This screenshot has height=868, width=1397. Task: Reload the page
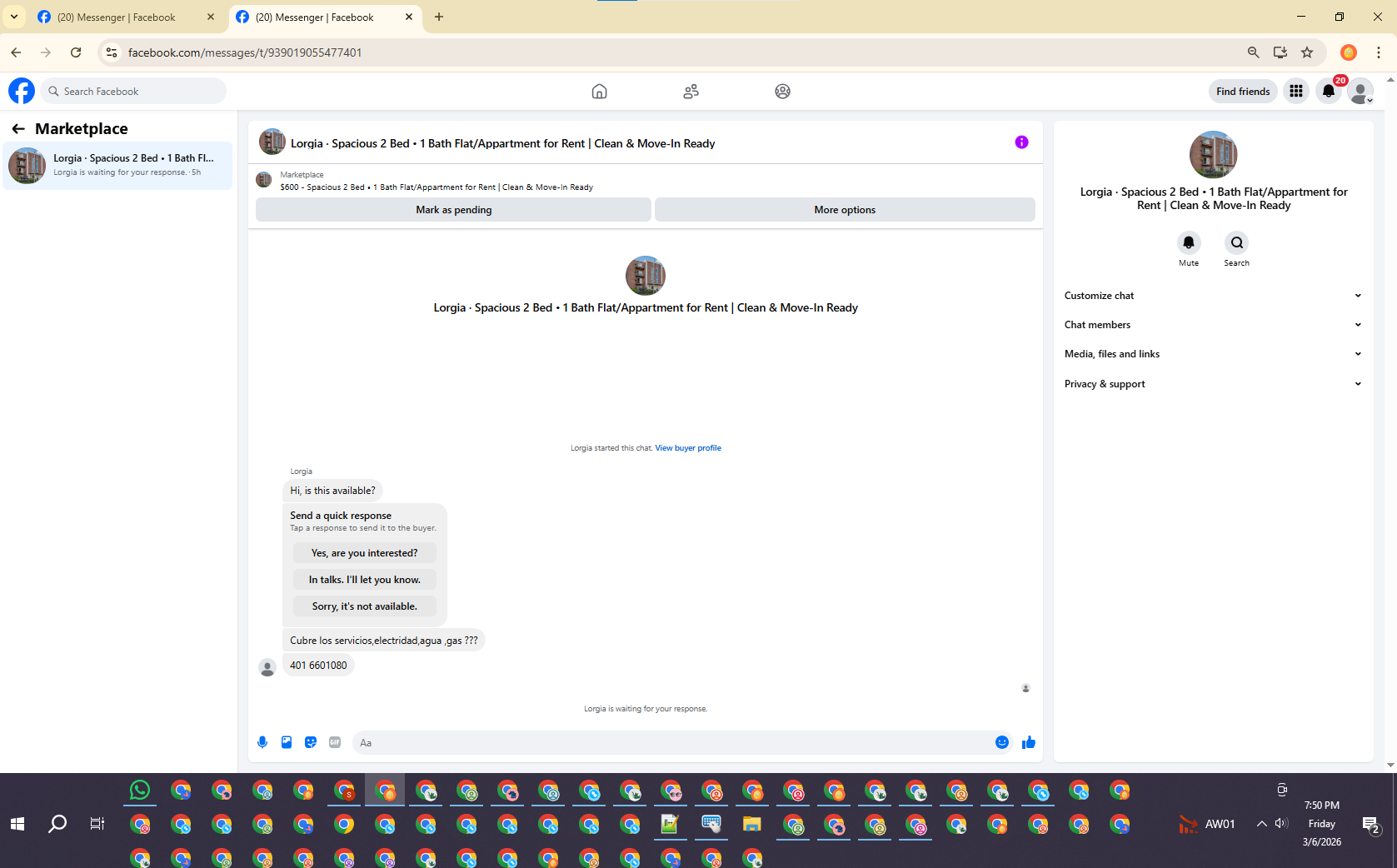point(76,52)
